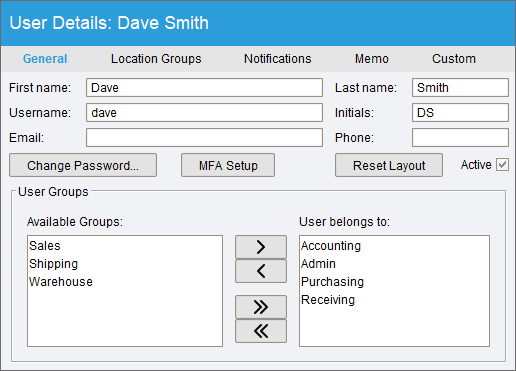Switch to the Location Groups tab

(156, 59)
